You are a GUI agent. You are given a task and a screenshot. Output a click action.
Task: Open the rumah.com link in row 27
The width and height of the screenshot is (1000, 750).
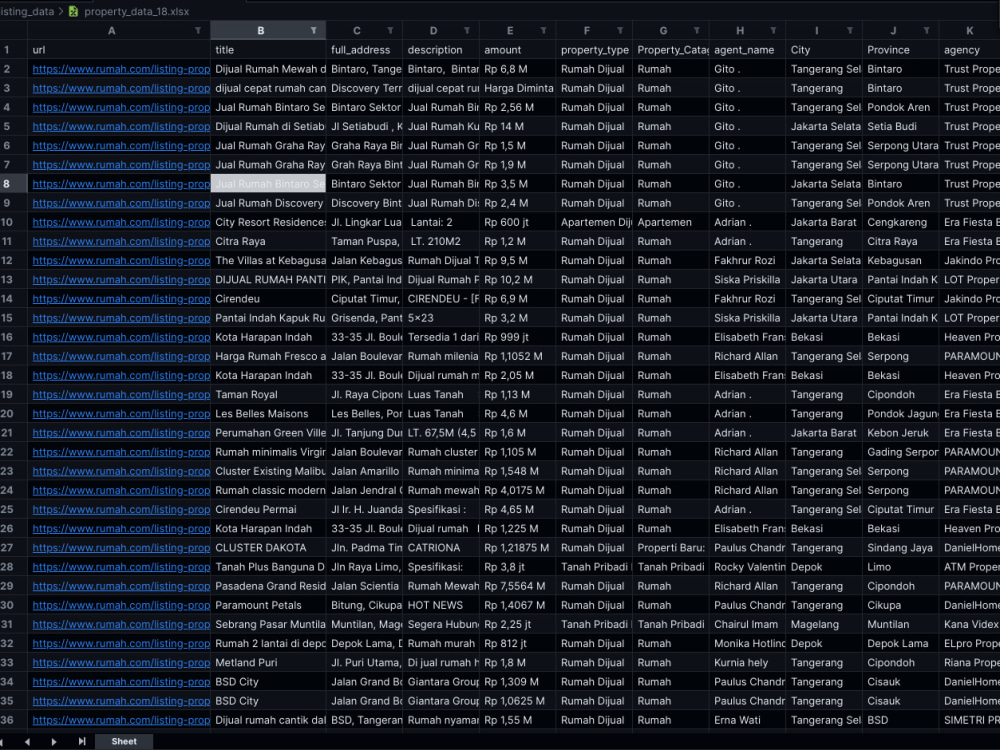(x=121, y=547)
